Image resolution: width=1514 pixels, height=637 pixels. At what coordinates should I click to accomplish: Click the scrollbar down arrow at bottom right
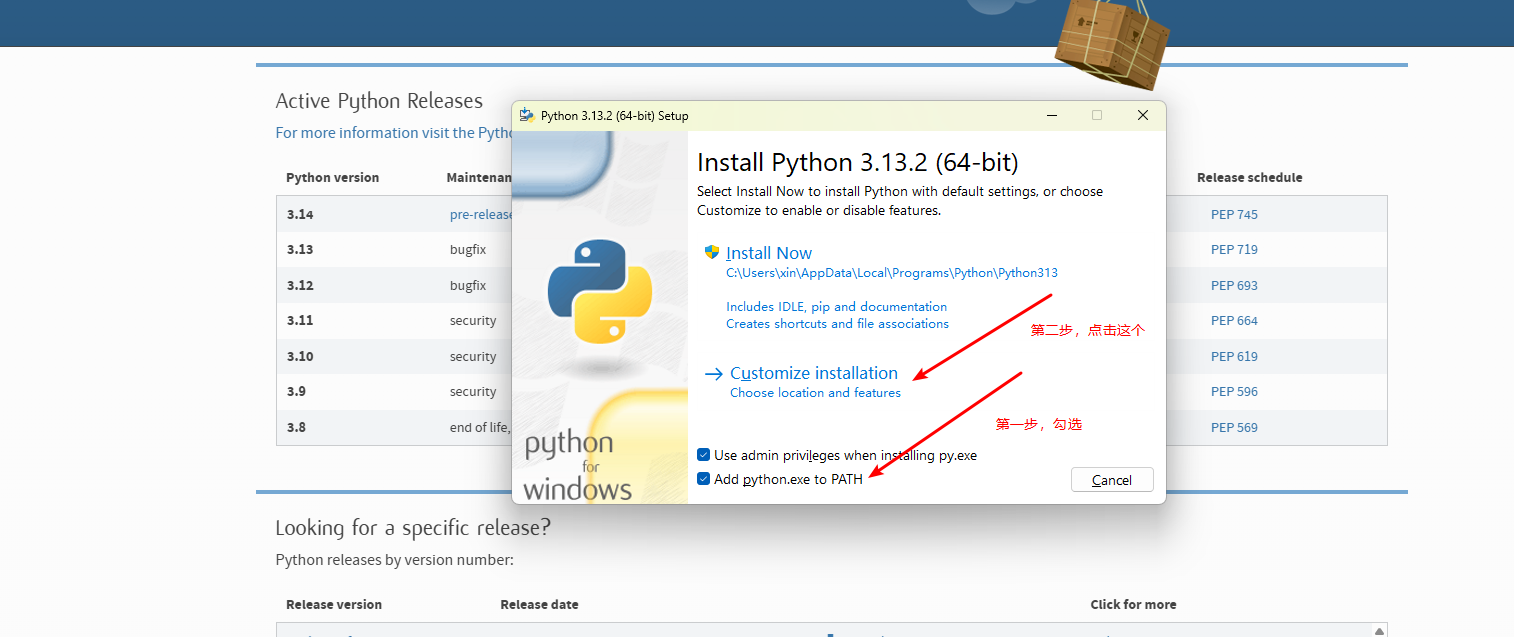(1380, 630)
